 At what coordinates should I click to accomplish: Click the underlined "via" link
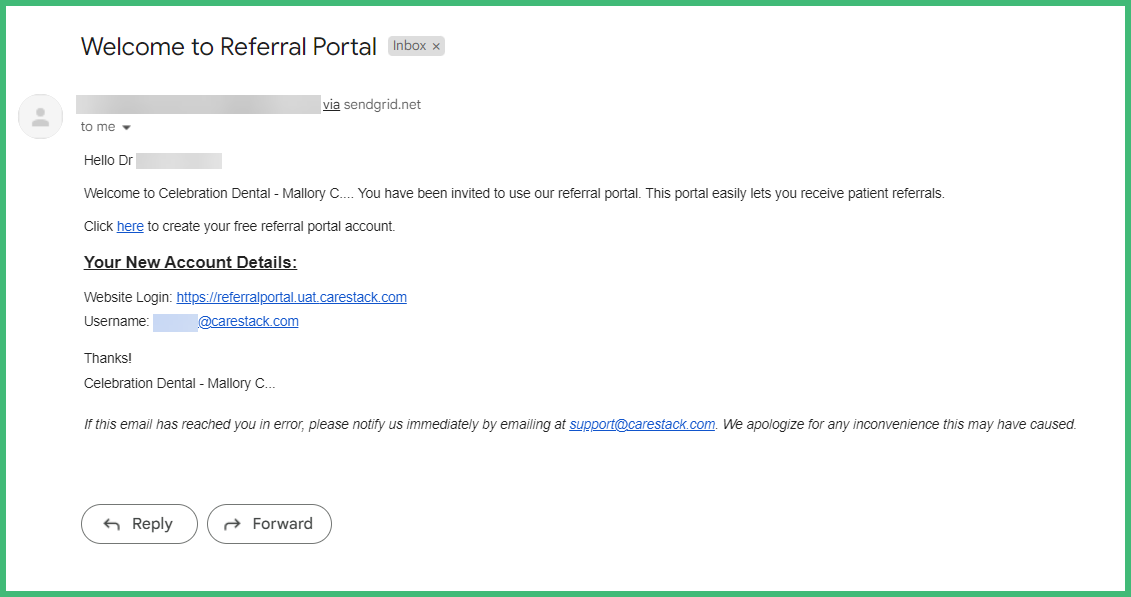331,104
